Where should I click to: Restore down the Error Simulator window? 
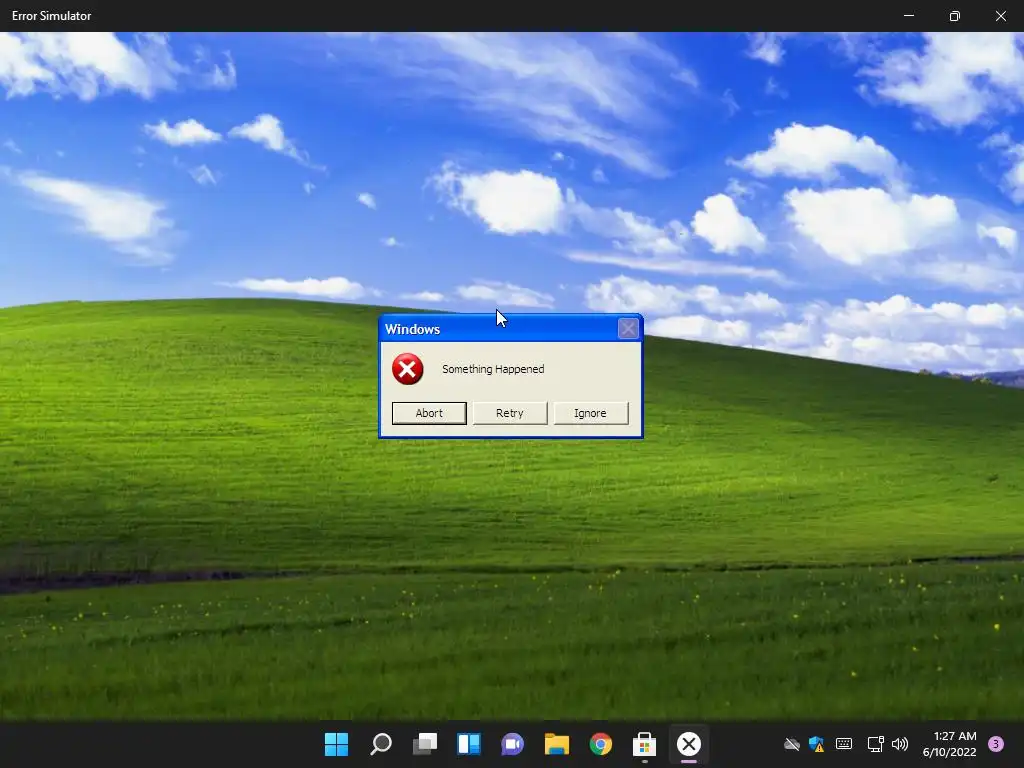pyautogui.click(x=955, y=16)
